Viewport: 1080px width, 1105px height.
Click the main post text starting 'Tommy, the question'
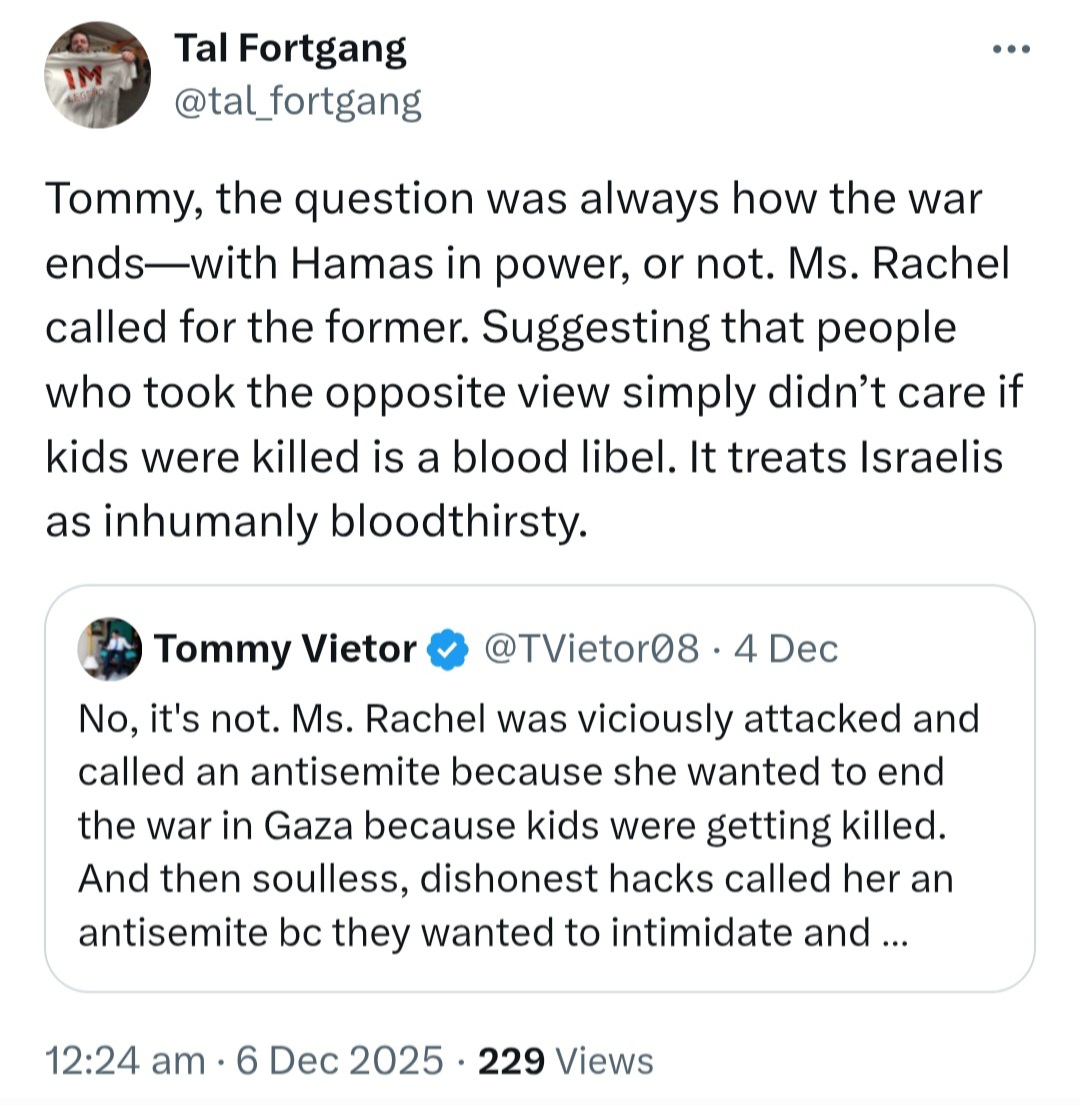coord(533,360)
